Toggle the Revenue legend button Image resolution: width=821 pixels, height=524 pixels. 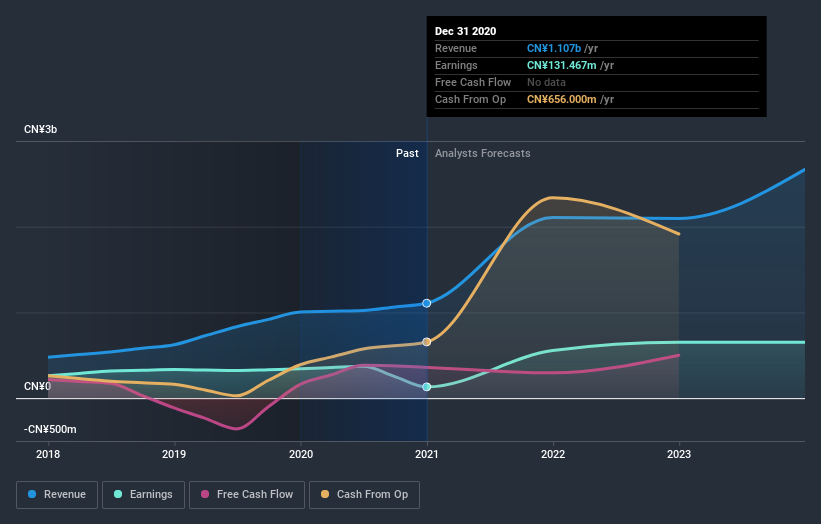pos(57,495)
